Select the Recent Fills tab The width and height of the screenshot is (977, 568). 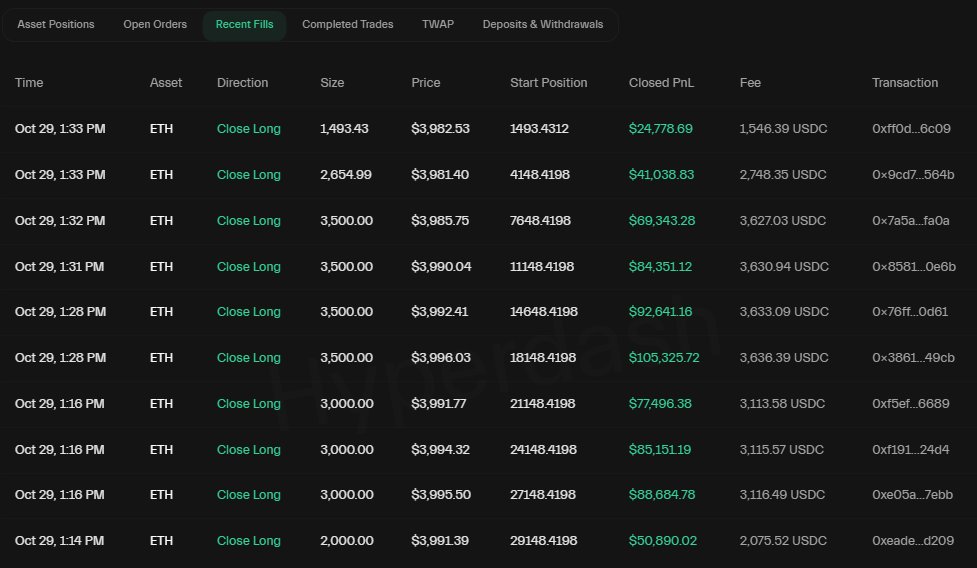[244, 25]
